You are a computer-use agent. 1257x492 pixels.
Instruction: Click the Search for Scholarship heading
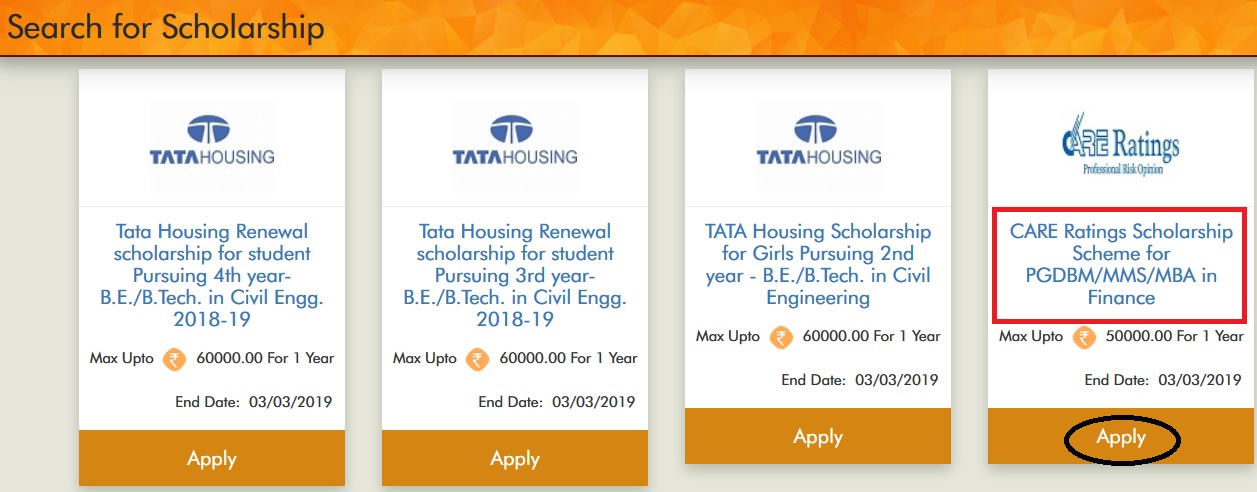tap(166, 27)
